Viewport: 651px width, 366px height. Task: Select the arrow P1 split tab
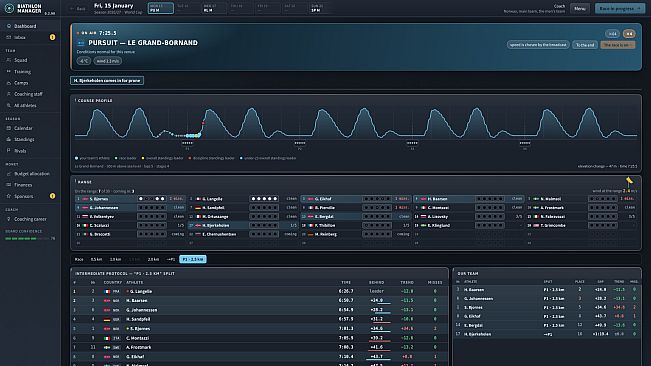coord(171,259)
